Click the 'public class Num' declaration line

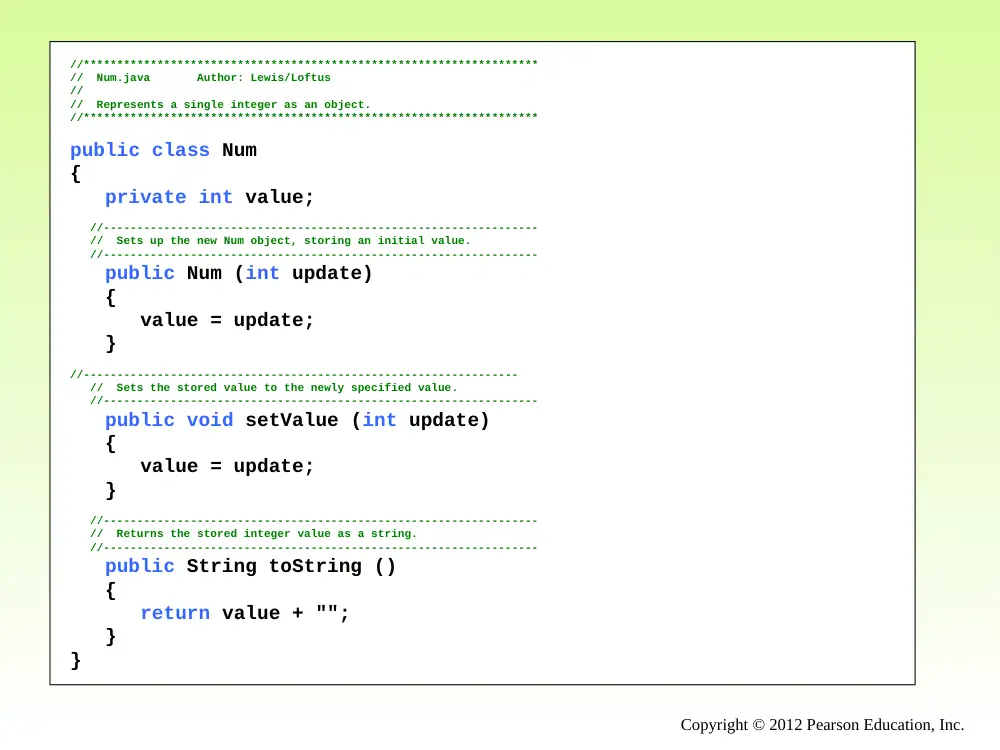point(163,151)
